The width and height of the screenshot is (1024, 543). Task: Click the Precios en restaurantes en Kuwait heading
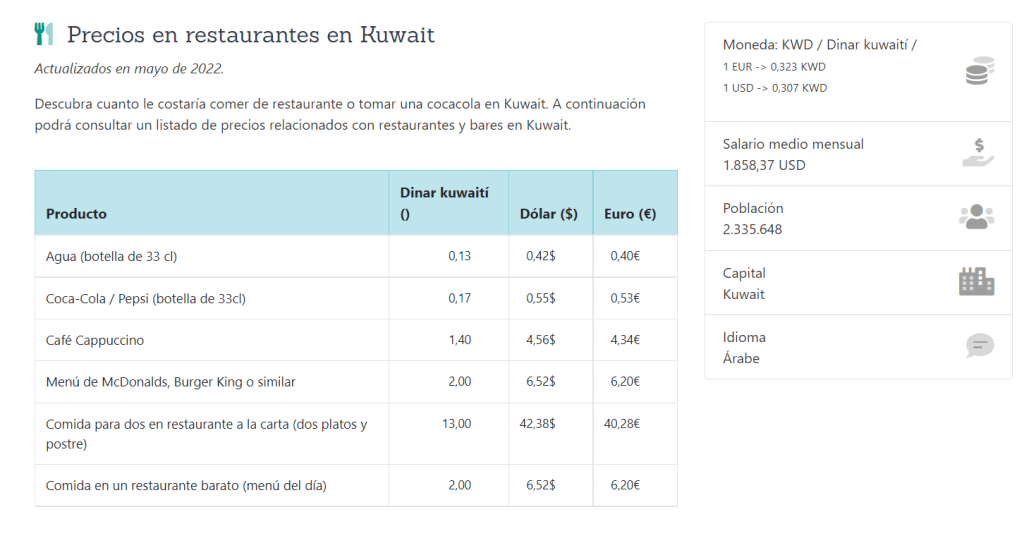250,35
